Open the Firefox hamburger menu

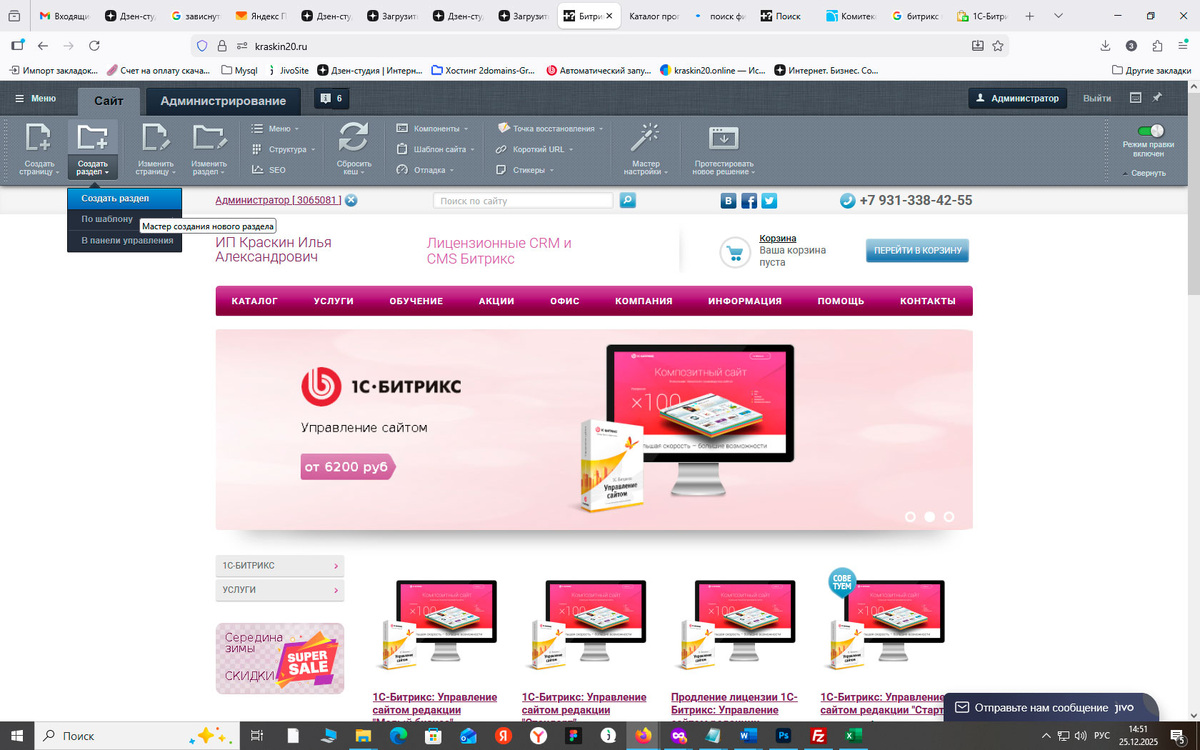point(1183,45)
